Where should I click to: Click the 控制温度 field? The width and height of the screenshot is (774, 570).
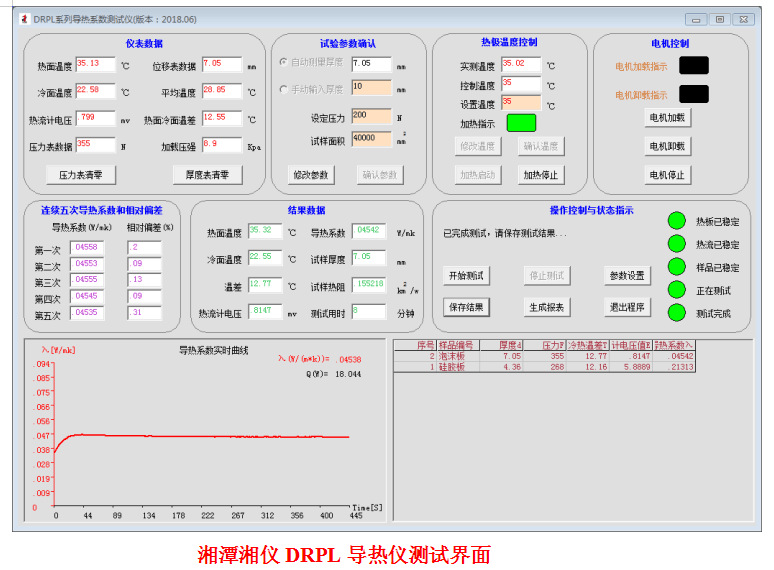tap(521, 84)
